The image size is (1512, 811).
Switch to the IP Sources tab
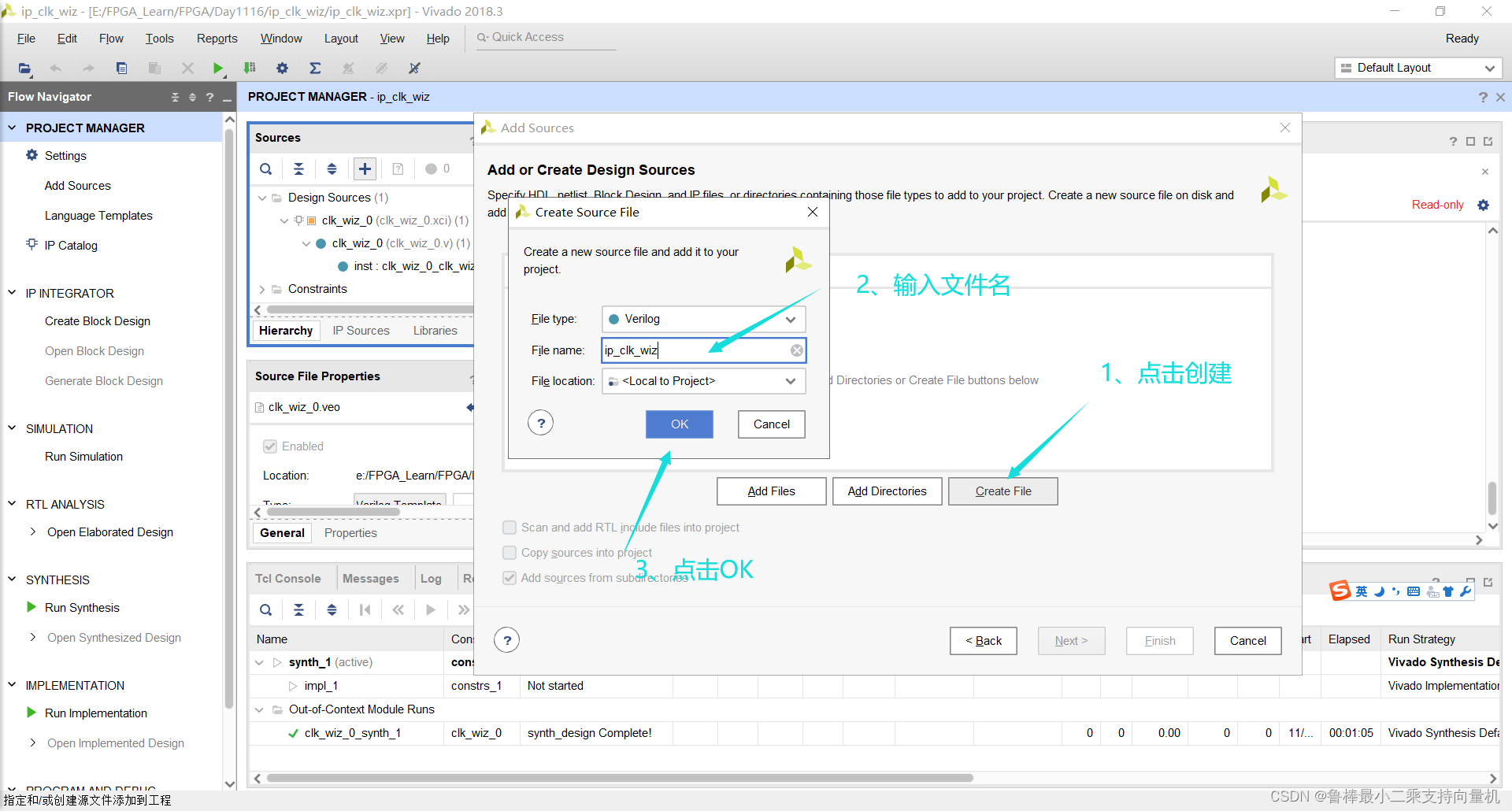361,331
